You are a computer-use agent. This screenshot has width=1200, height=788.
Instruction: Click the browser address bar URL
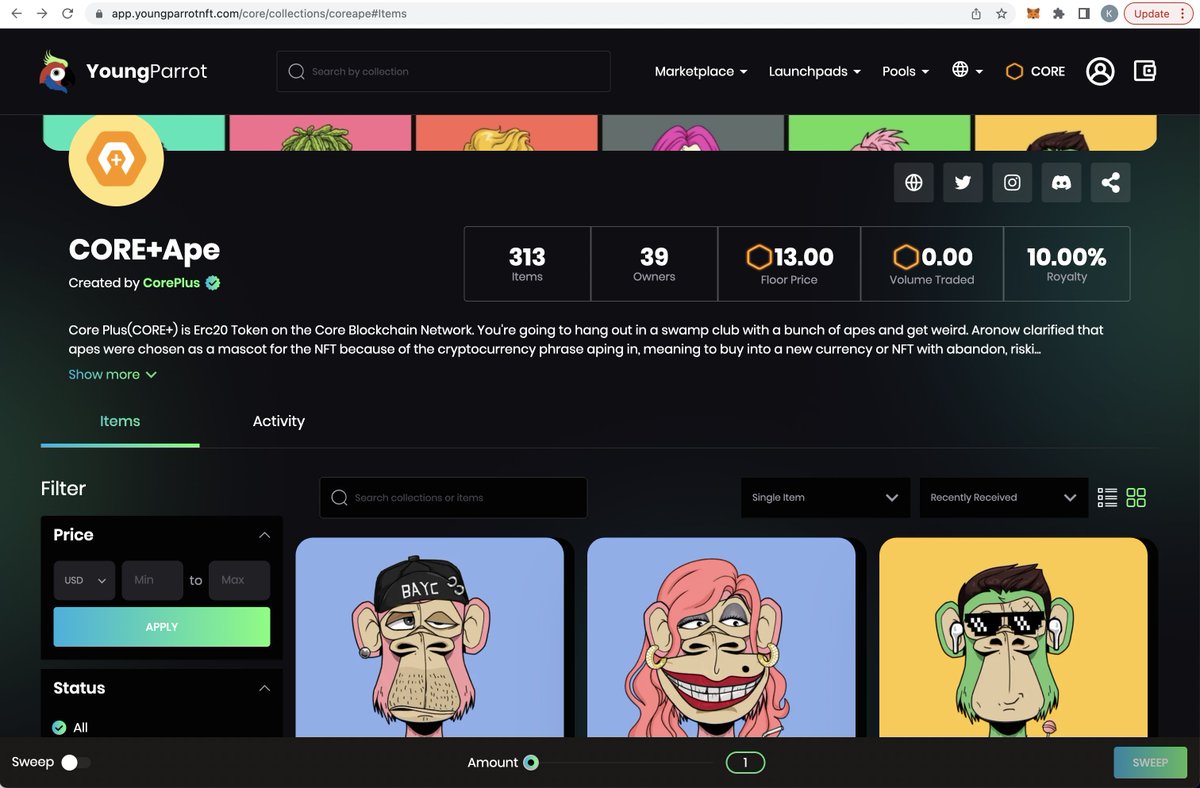click(x=259, y=14)
